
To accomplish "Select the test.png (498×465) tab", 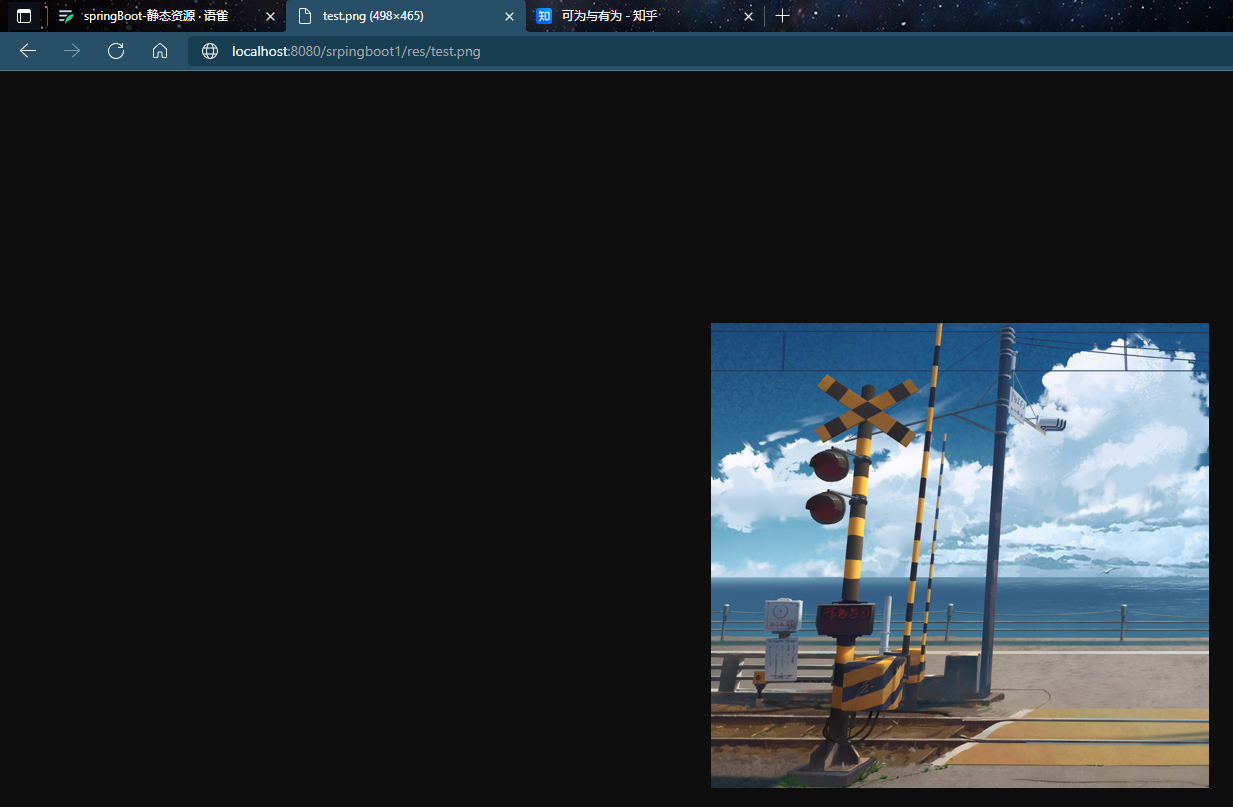I will click(406, 16).
